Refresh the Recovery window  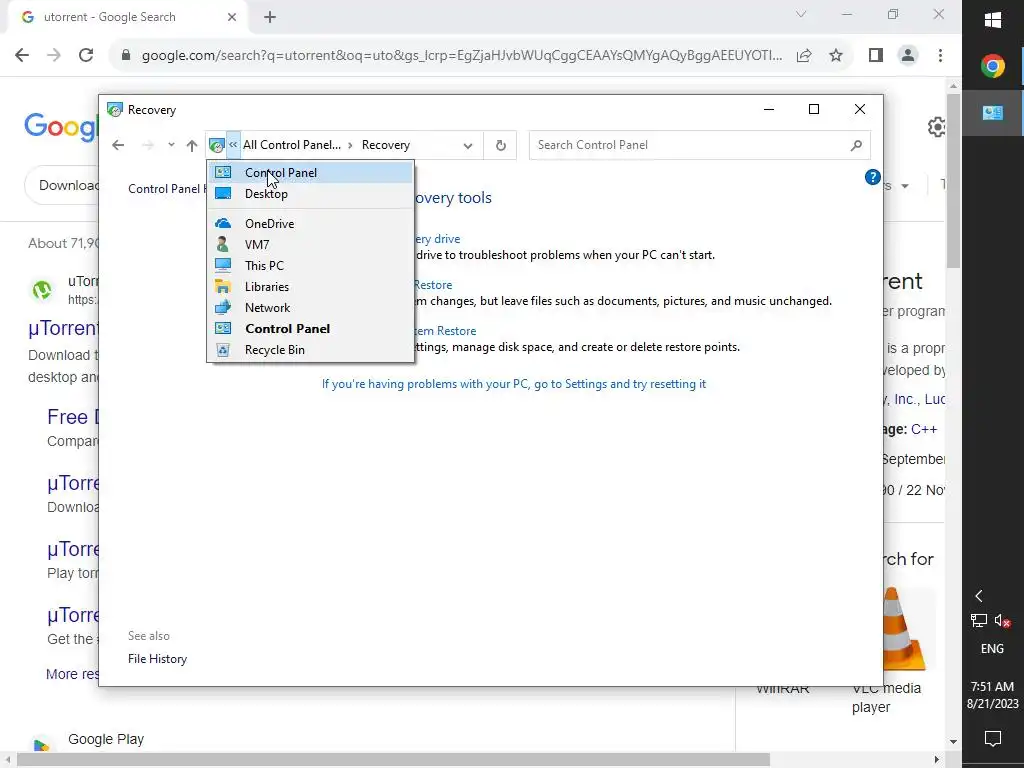500,146
